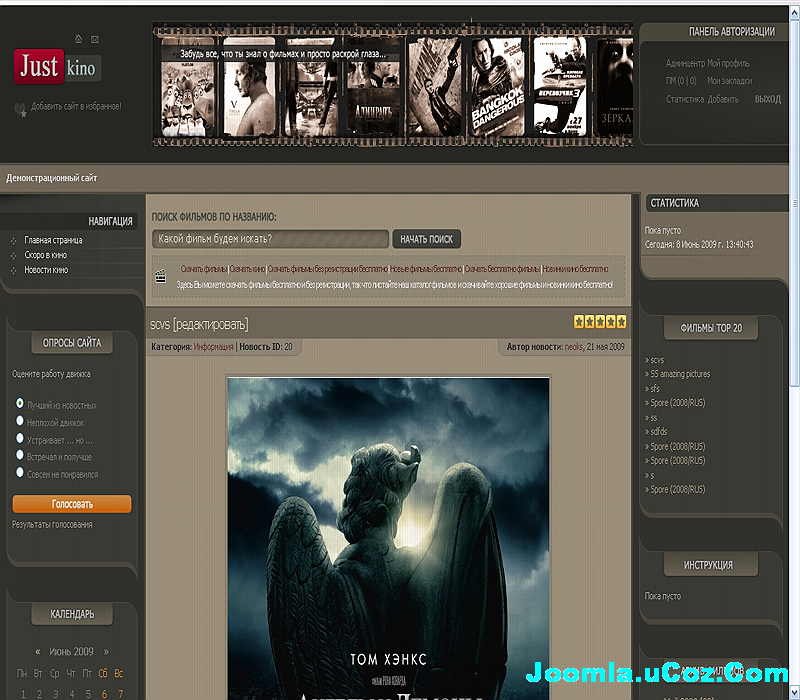Click the "Демонстрационный сайт" text

tap(52, 178)
